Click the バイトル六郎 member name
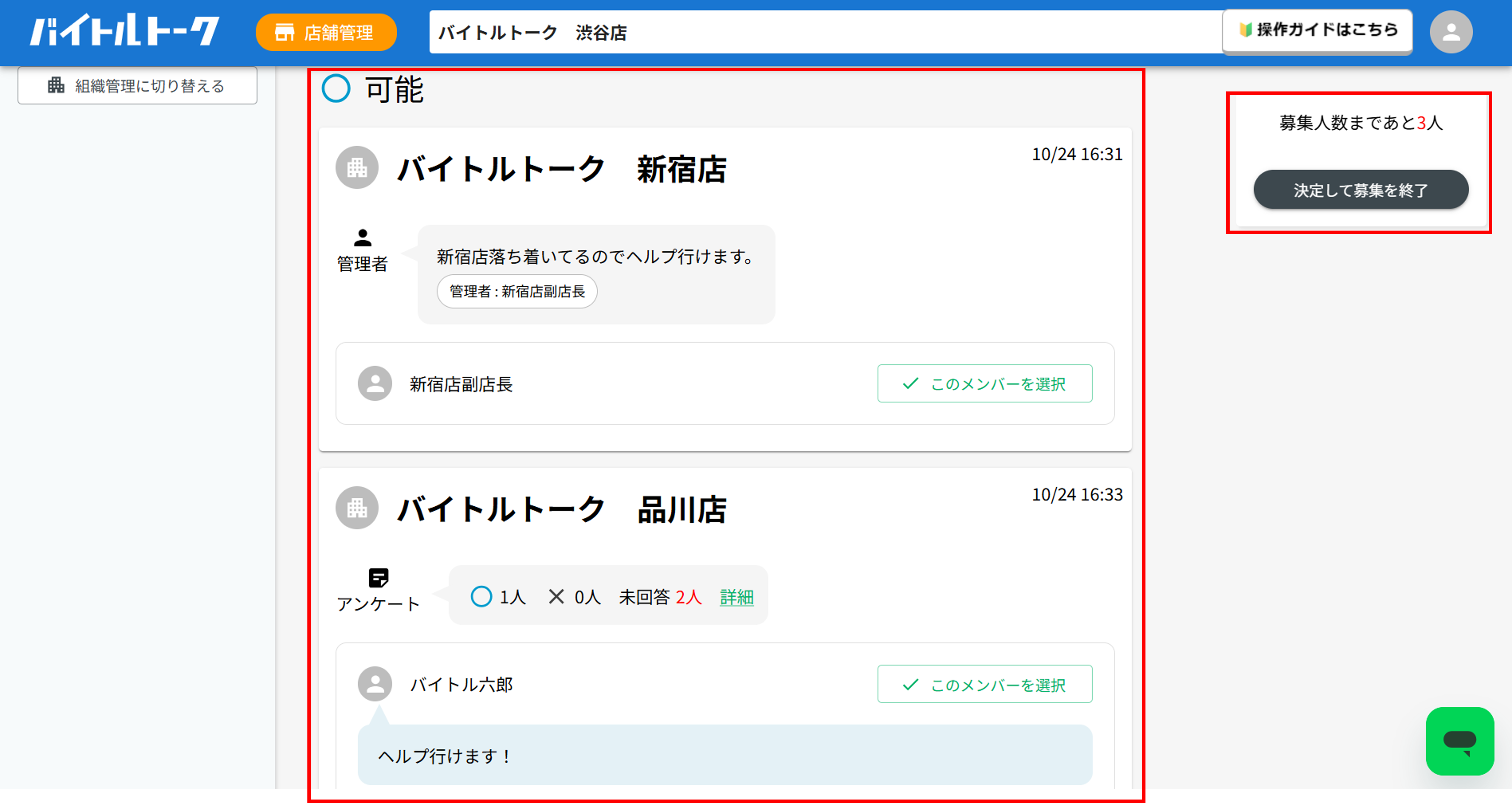This screenshot has width=1512, height=803. pos(461,684)
